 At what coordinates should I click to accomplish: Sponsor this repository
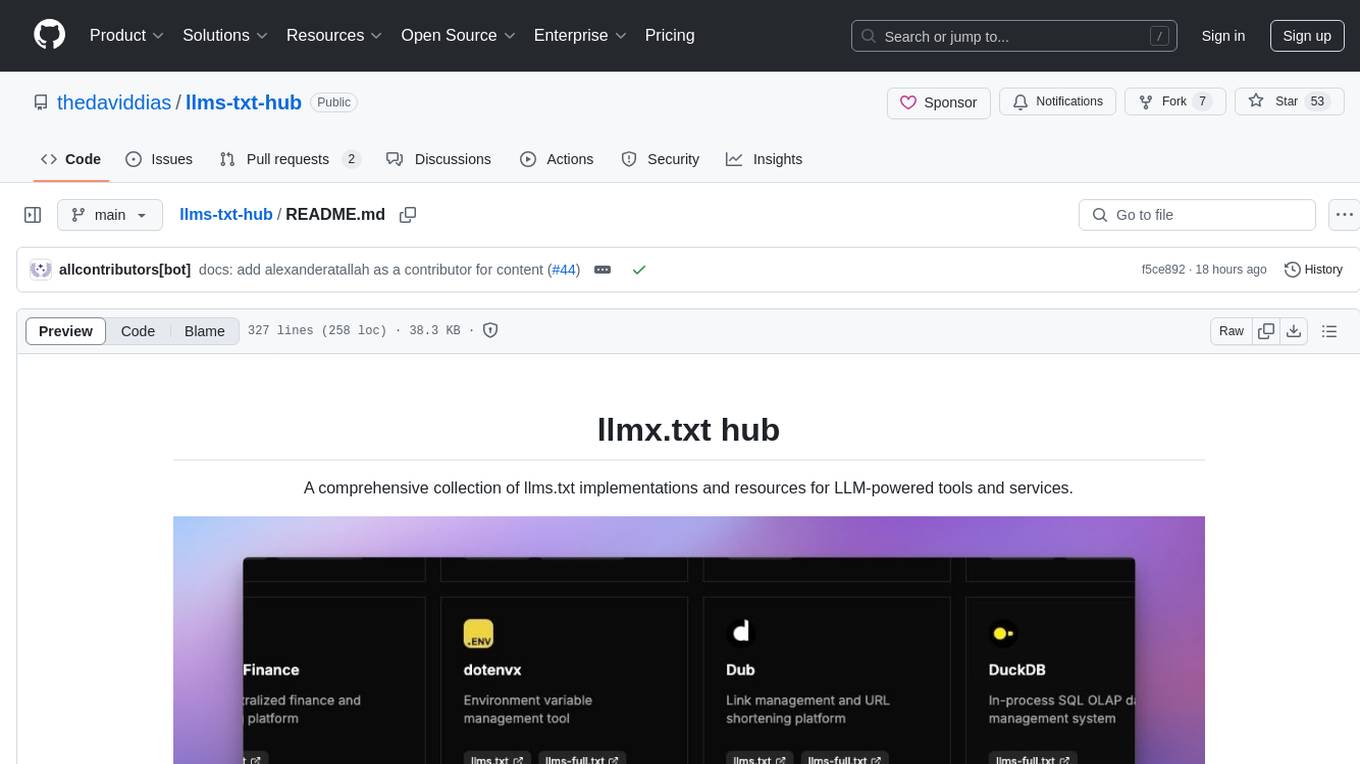(x=939, y=102)
